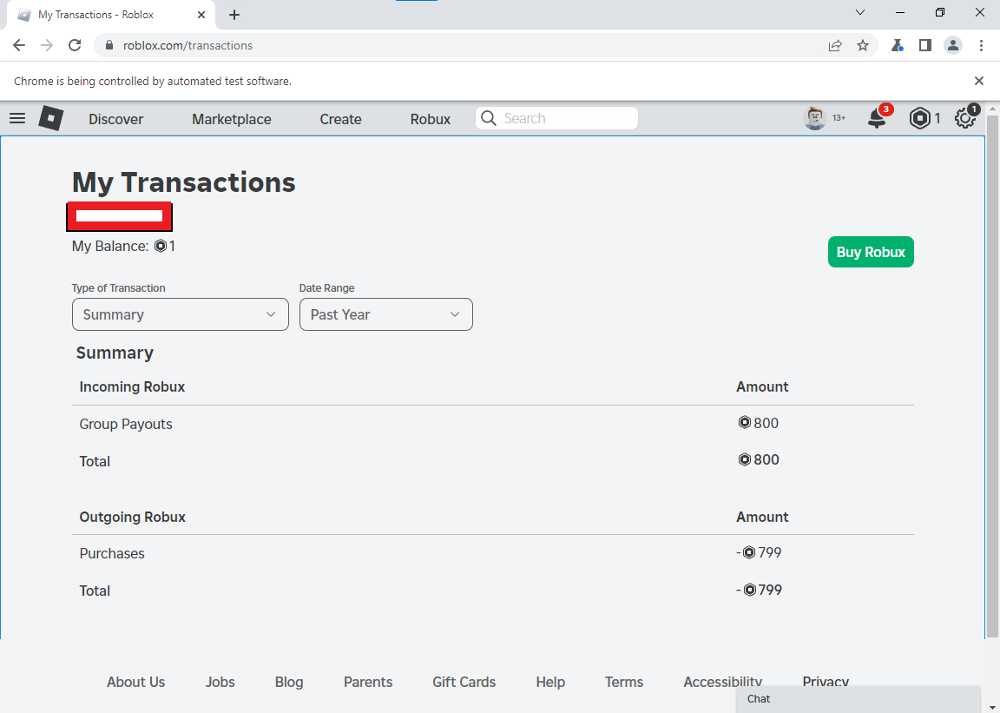Open the Jobs footer link

220,682
